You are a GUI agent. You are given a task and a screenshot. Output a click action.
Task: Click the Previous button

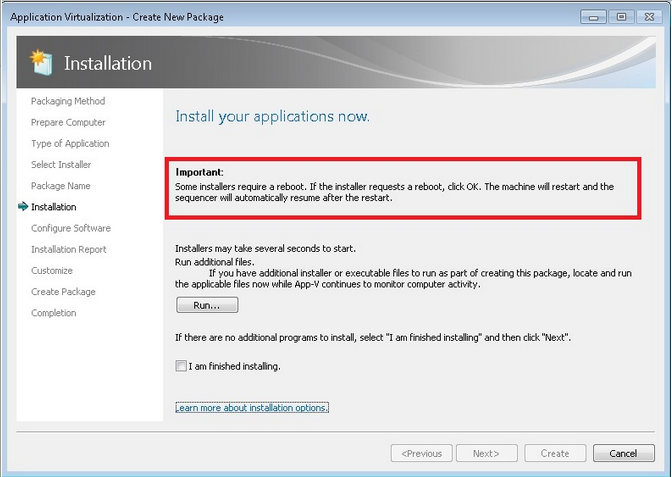(x=421, y=453)
